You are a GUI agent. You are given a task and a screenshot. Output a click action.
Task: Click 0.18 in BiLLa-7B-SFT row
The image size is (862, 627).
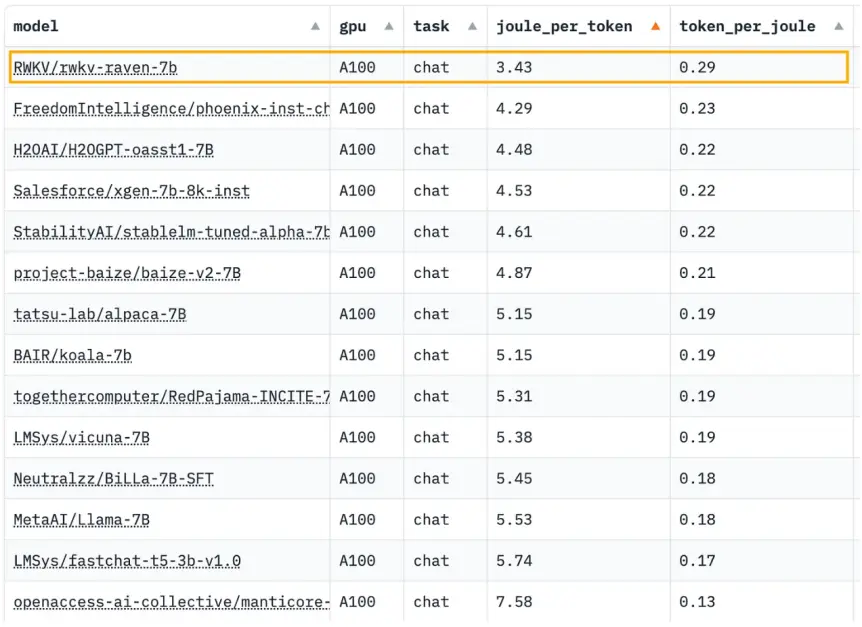pyautogui.click(x=697, y=479)
